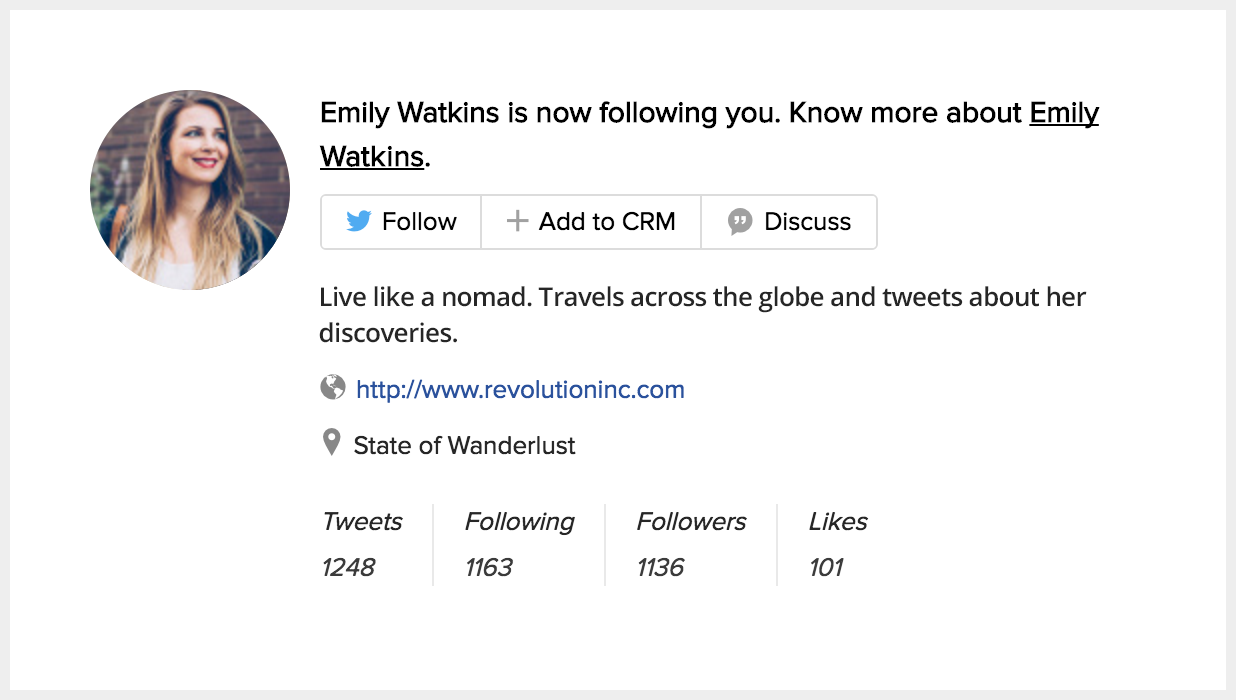Click the Twitter bird icon
Image resolution: width=1236 pixels, height=700 pixels.
(359, 222)
